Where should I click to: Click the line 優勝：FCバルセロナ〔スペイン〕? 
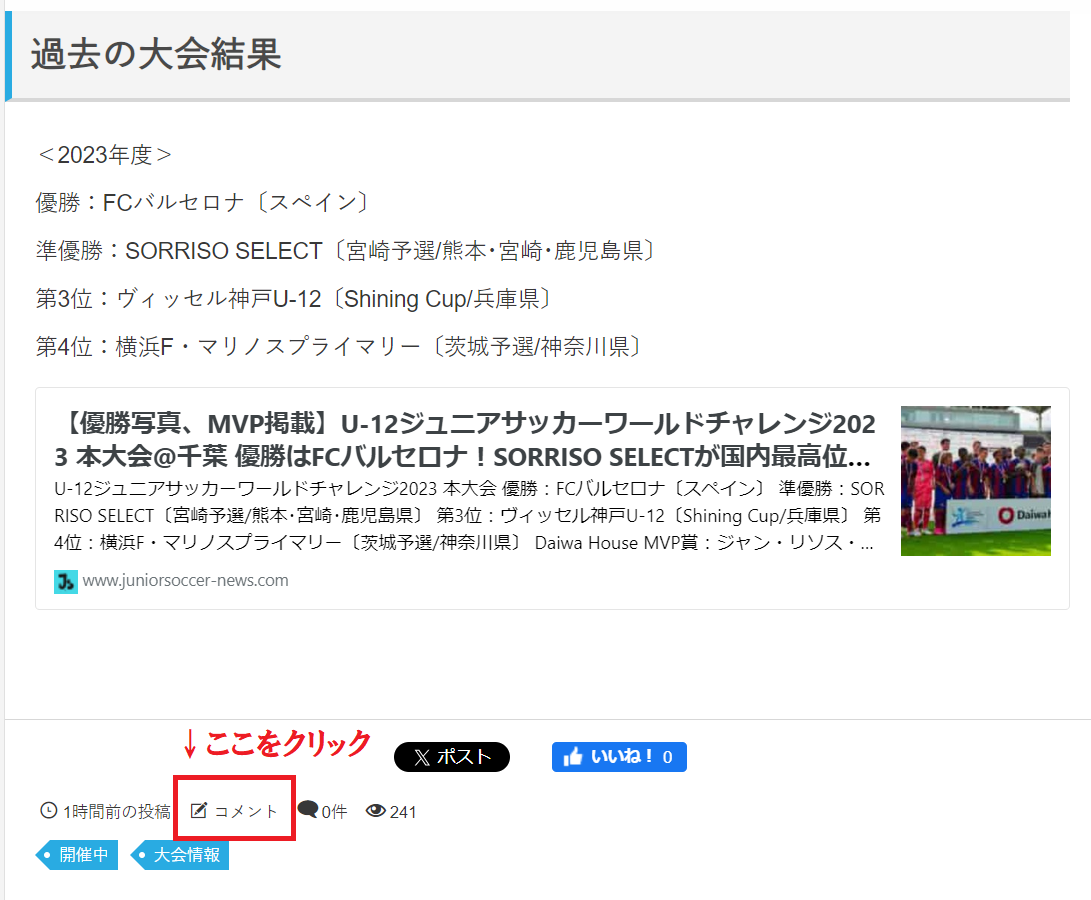[x=202, y=203]
